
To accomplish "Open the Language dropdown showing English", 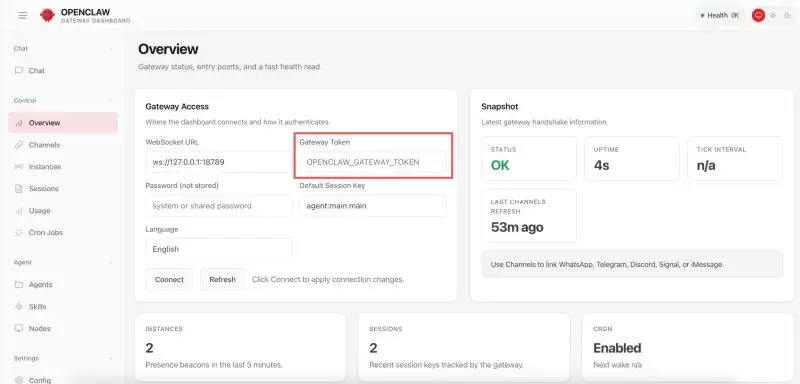I will click(x=219, y=249).
